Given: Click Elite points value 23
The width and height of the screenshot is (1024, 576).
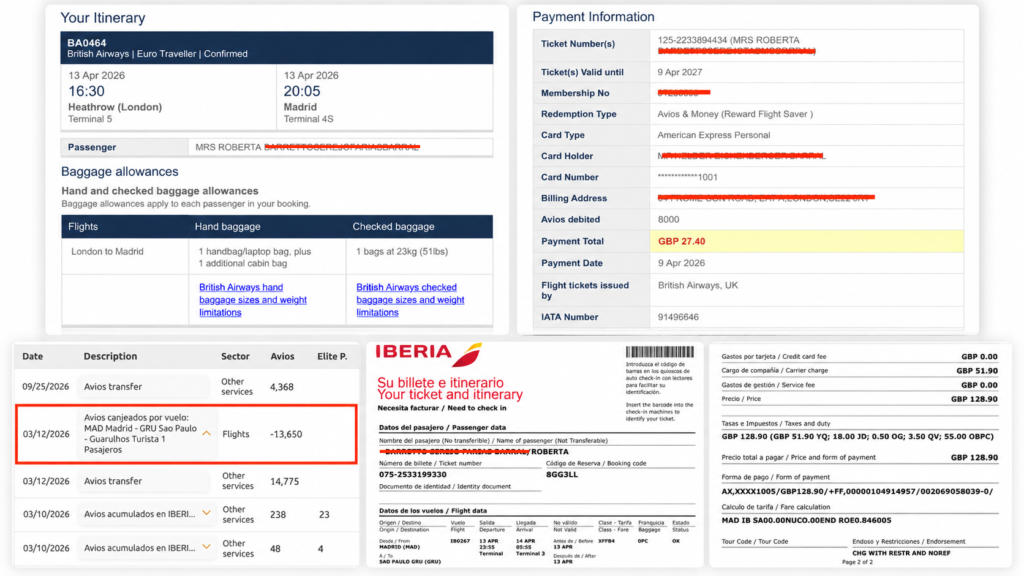Looking at the screenshot, I should (x=324, y=515).
